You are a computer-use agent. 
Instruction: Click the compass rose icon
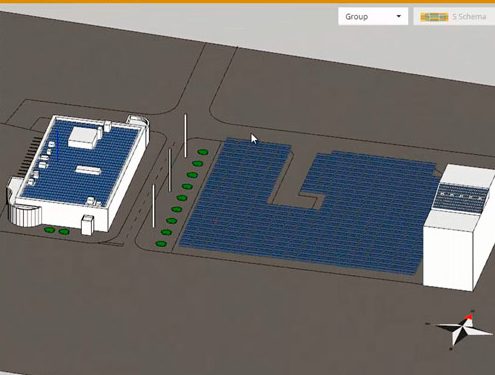(460, 329)
